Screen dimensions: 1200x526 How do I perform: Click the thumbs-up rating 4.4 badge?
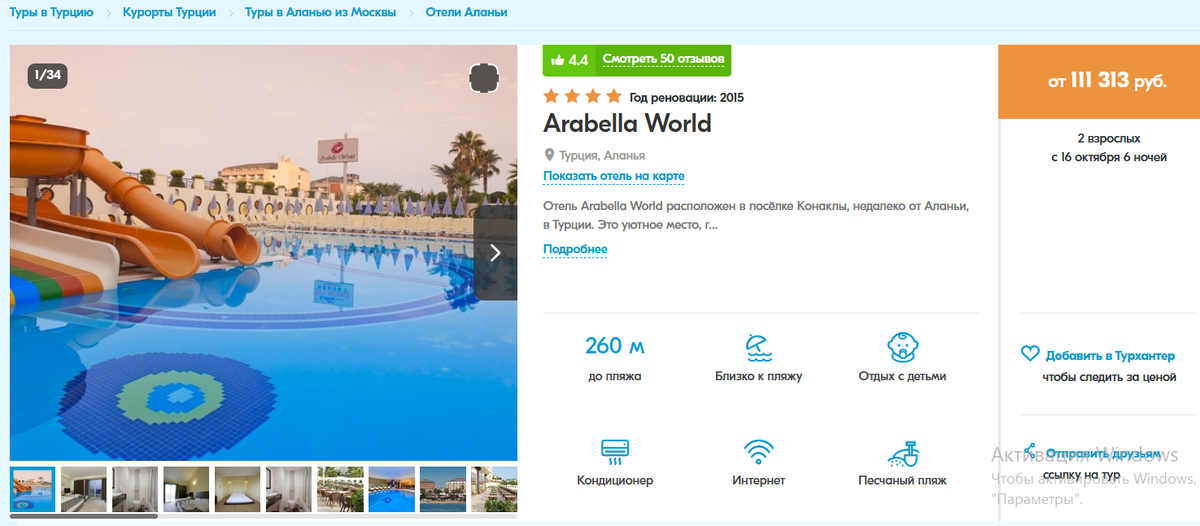(x=569, y=60)
